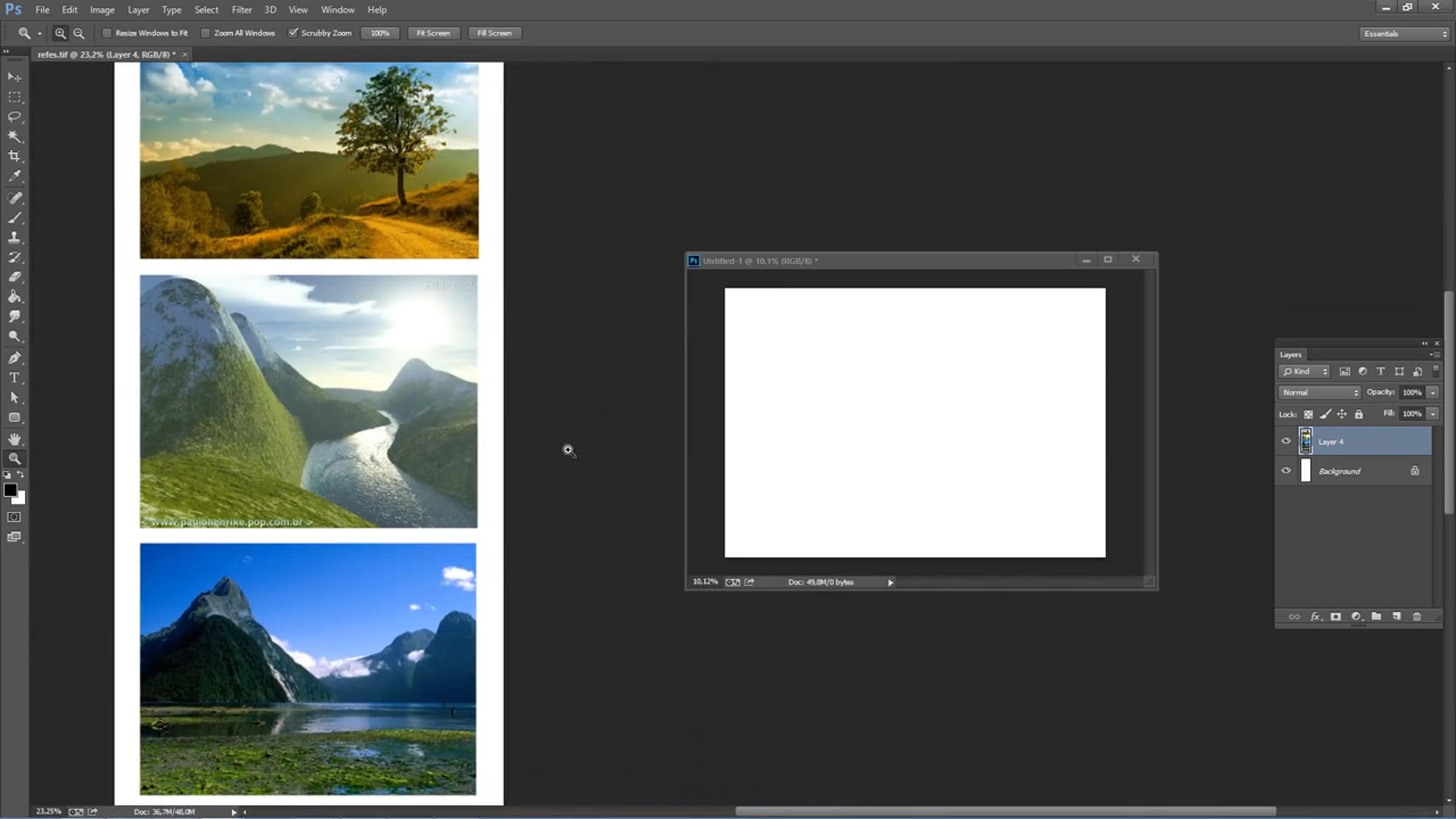Click the Fit Screen button
Viewport: 1456px width, 819px height.
point(433,33)
